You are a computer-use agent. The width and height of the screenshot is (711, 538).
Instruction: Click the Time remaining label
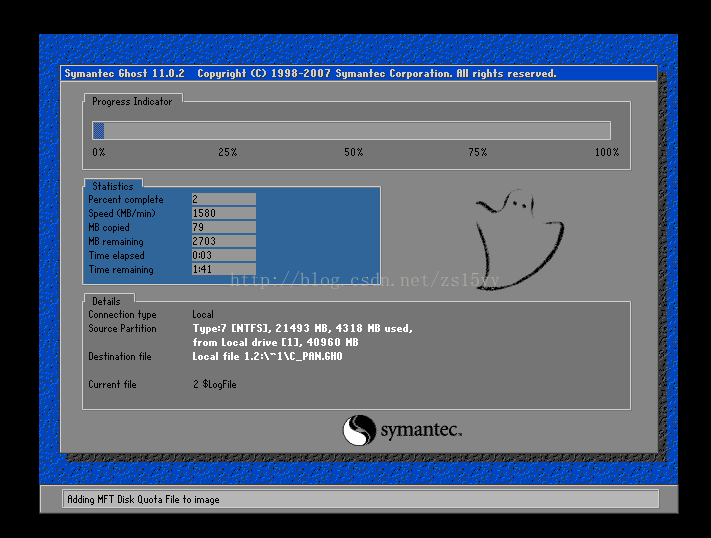pos(121,270)
